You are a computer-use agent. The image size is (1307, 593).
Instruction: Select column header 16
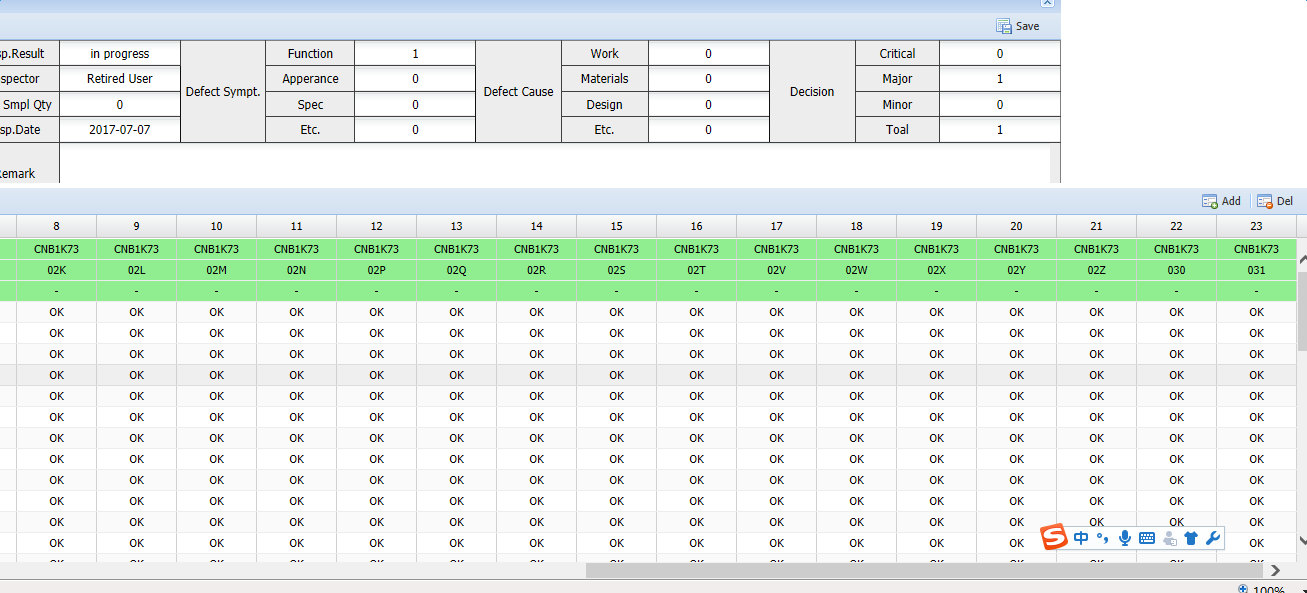tap(696, 226)
